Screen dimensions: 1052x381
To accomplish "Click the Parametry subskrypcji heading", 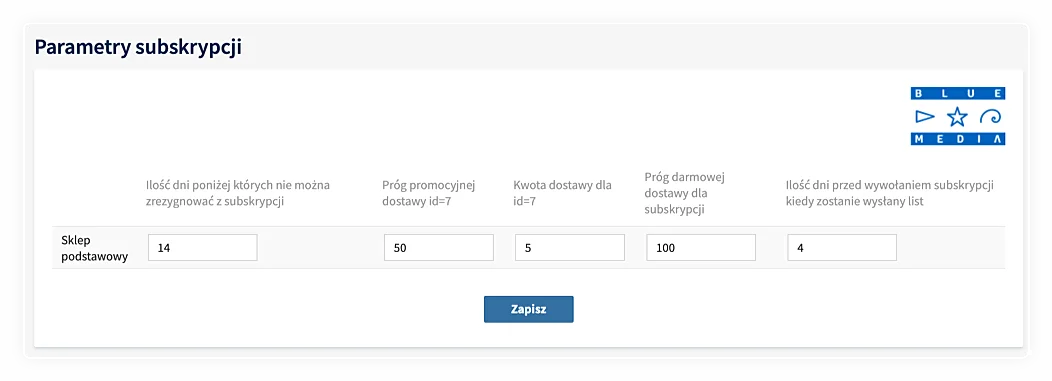I will click(x=138, y=48).
